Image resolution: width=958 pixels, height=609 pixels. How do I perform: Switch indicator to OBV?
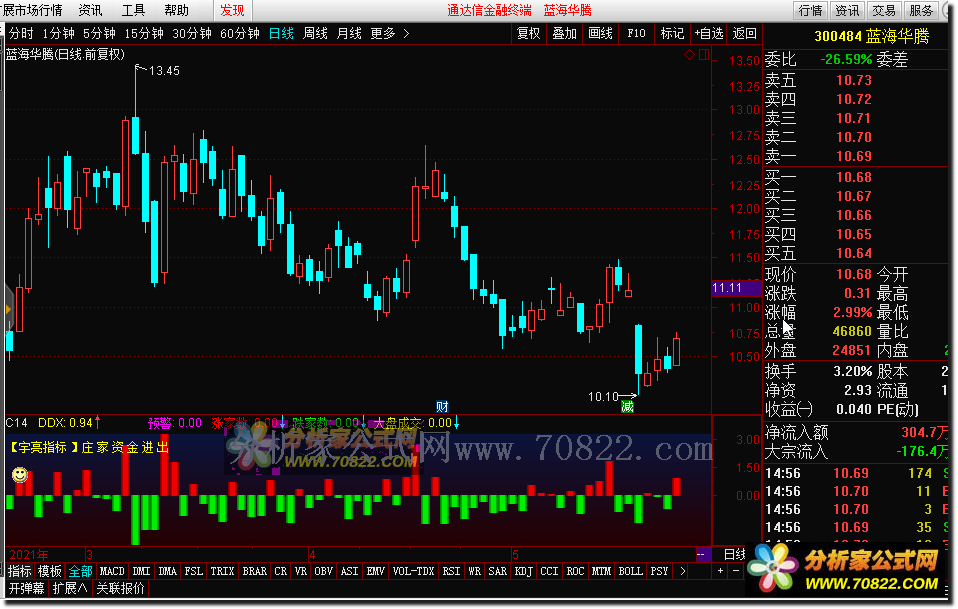click(x=323, y=571)
